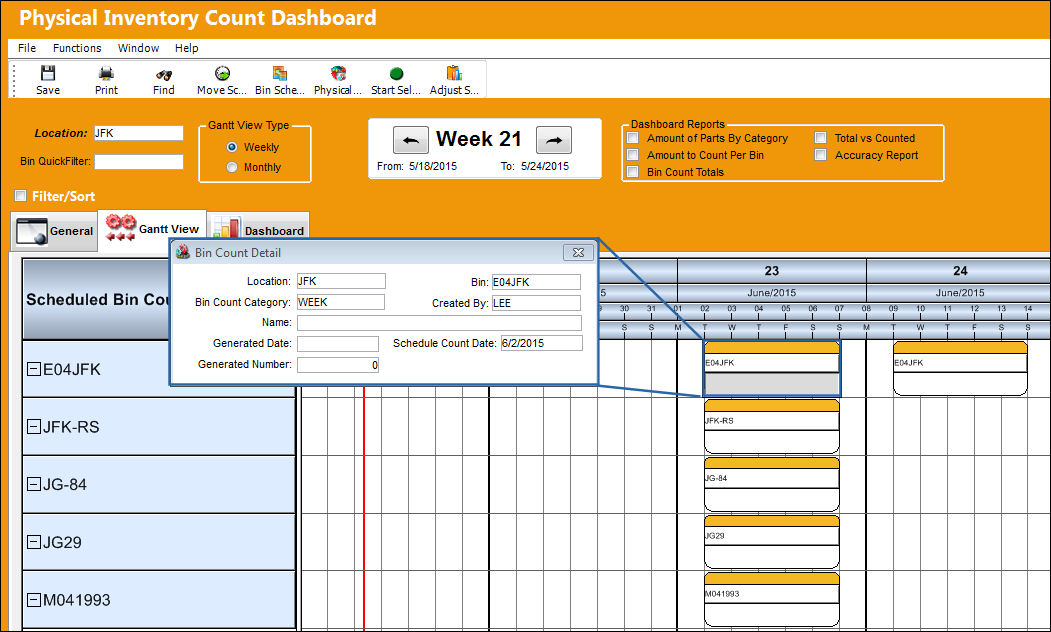Open the Window menu
Viewport: 1051px width, 632px height.
[138, 48]
